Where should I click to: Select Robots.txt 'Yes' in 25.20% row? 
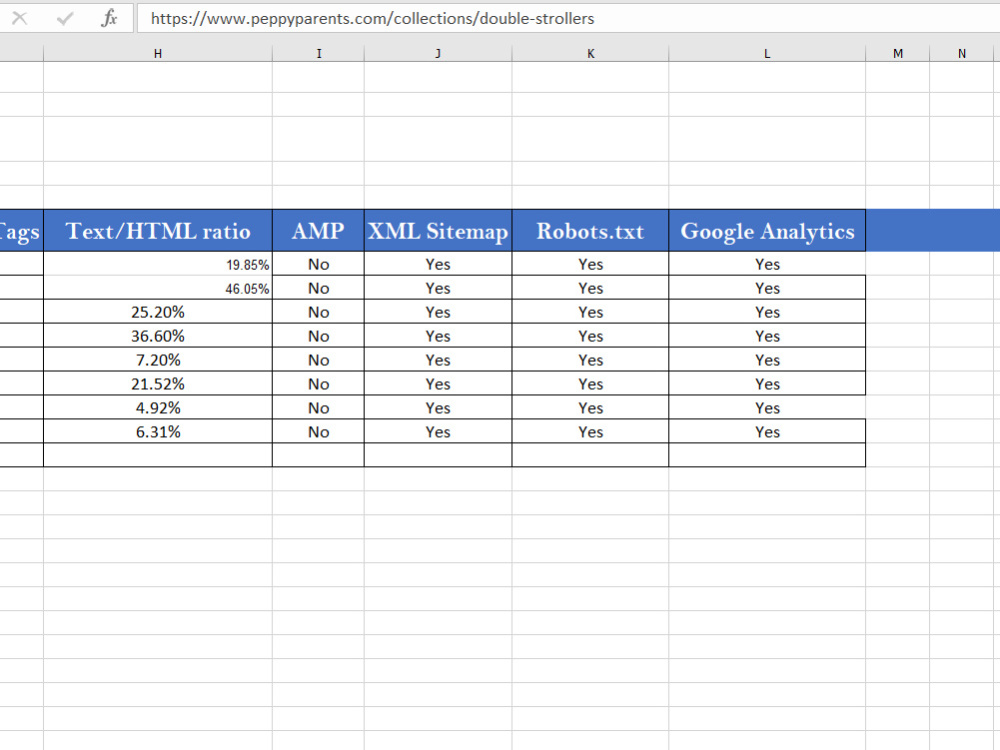(x=591, y=312)
